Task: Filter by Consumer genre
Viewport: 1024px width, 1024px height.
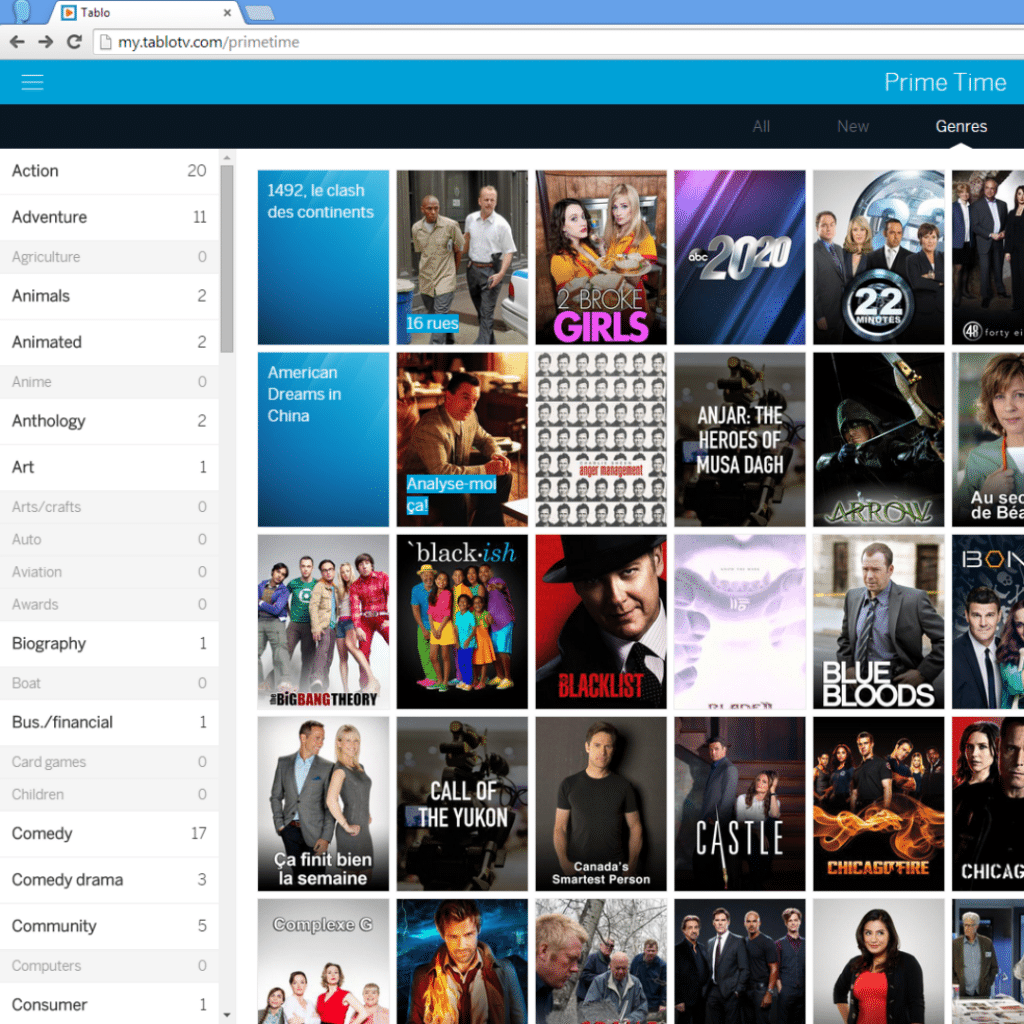Action: point(109,1004)
